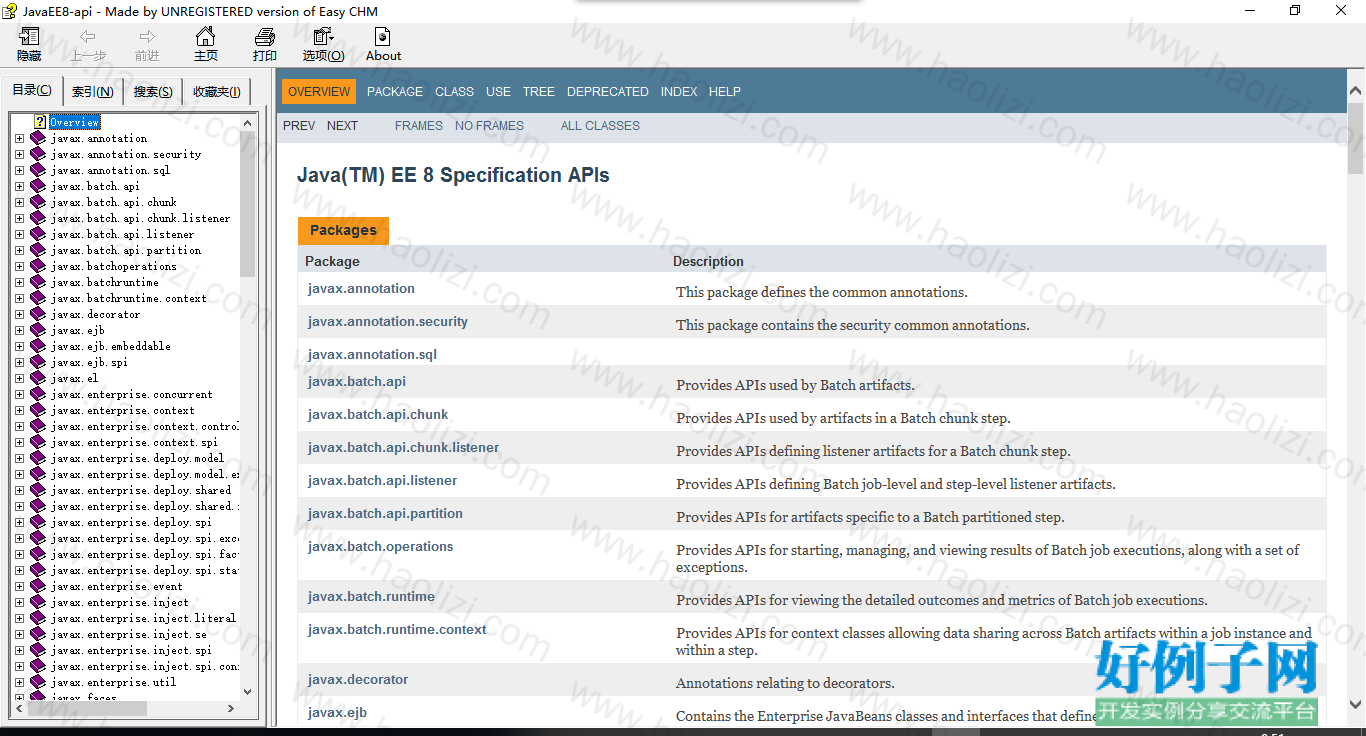Click the right arrow of tree horizontal scrollbar

pos(231,707)
